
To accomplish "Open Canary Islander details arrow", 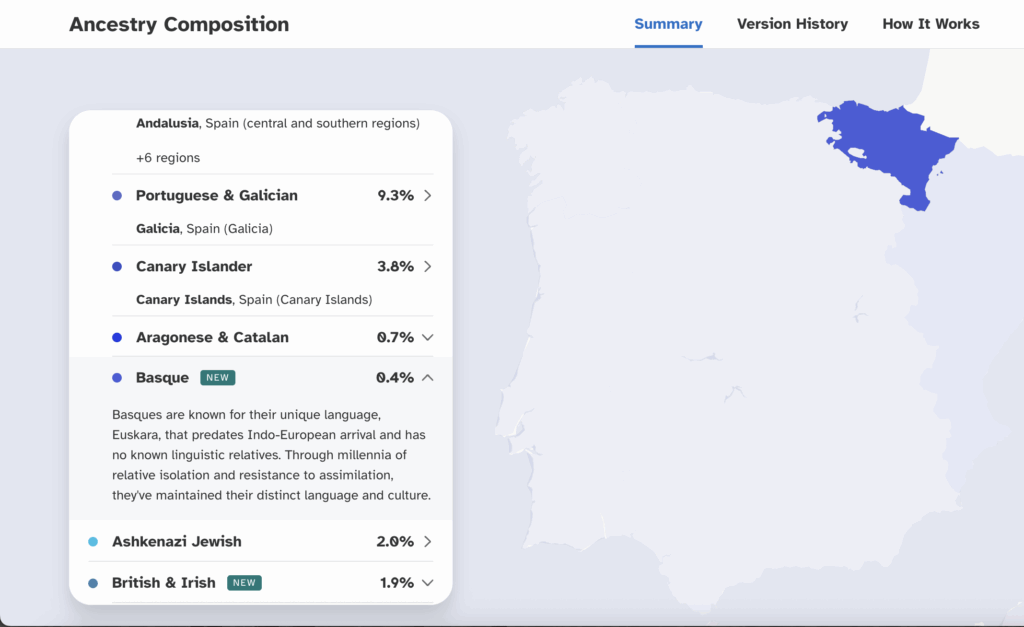I will click(428, 267).
